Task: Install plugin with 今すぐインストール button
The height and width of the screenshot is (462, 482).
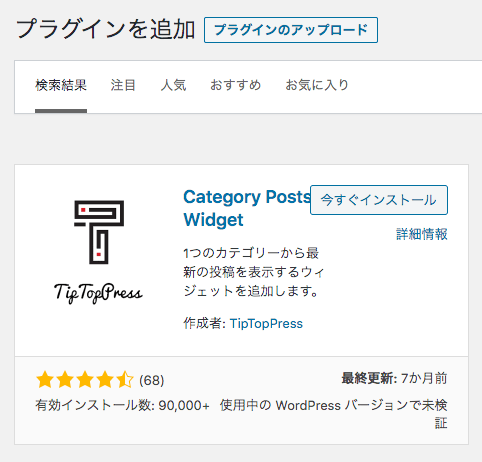Action: pos(379,200)
